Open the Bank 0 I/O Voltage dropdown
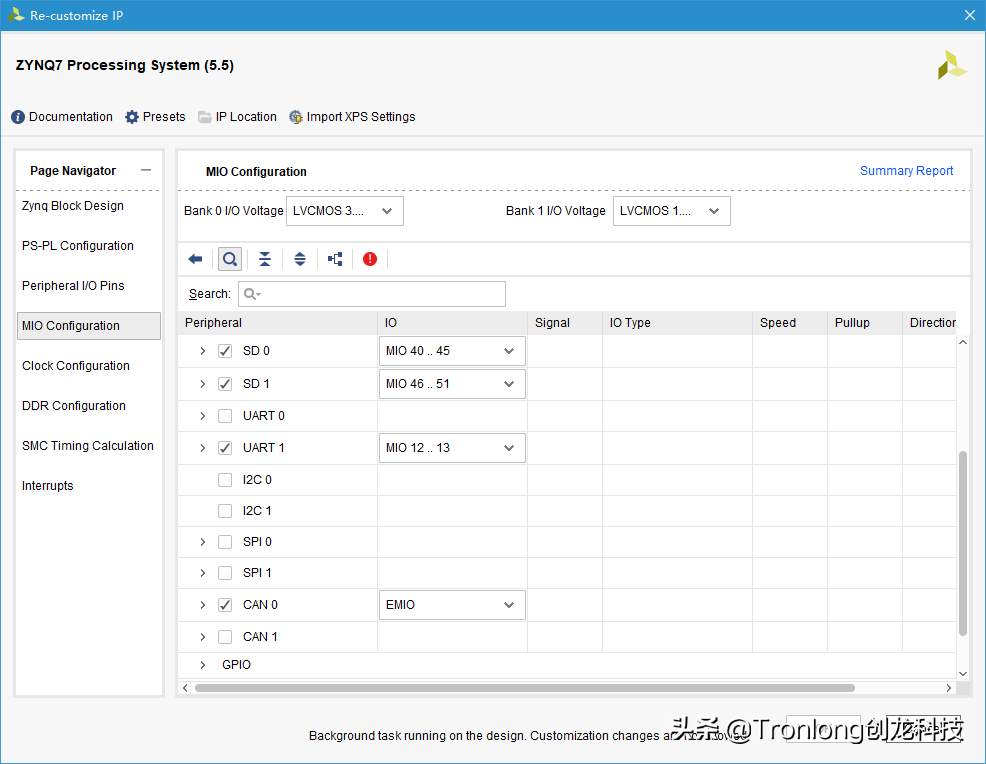 click(x=345, y=211)
